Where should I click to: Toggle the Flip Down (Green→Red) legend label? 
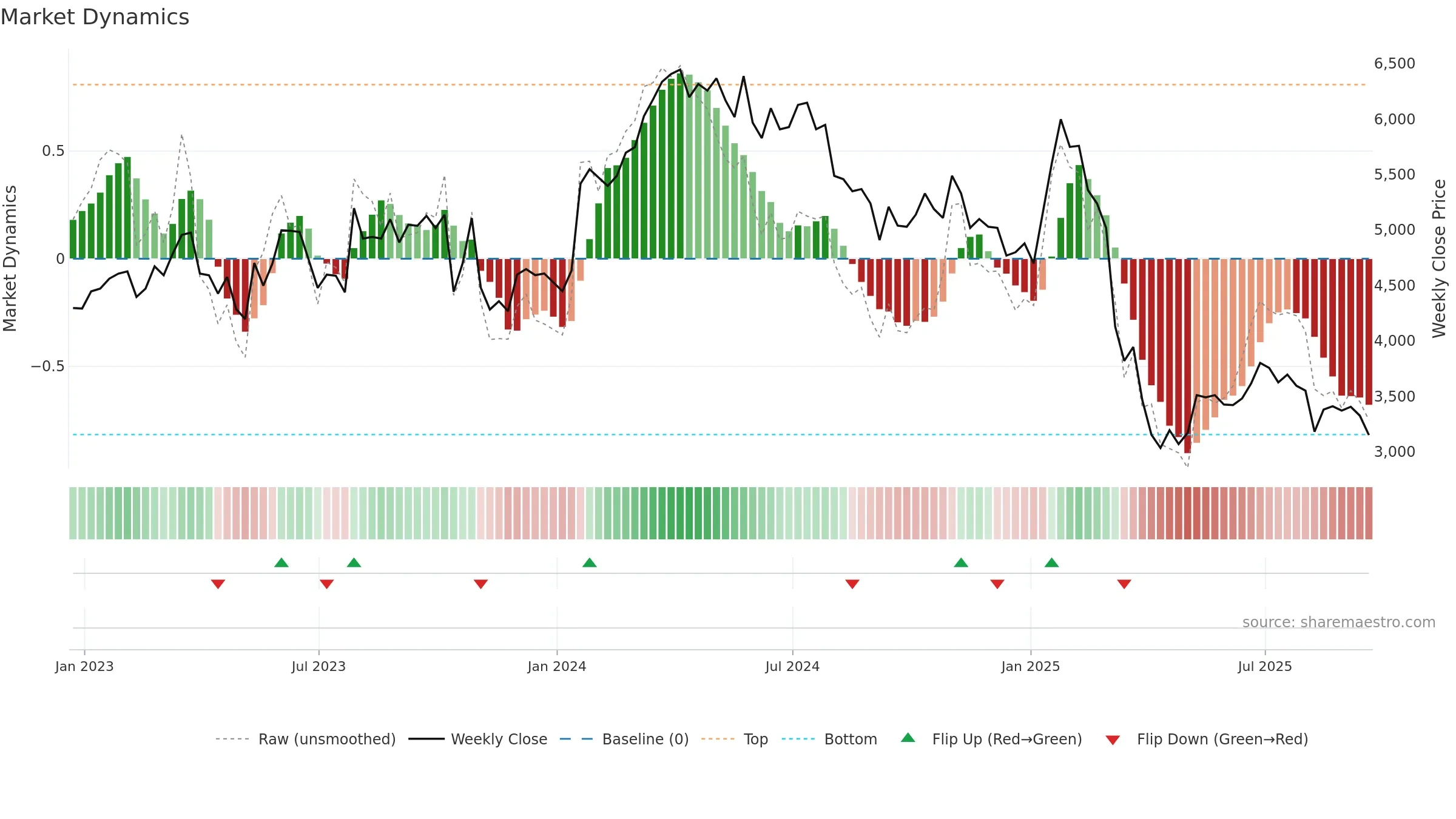1222,739
